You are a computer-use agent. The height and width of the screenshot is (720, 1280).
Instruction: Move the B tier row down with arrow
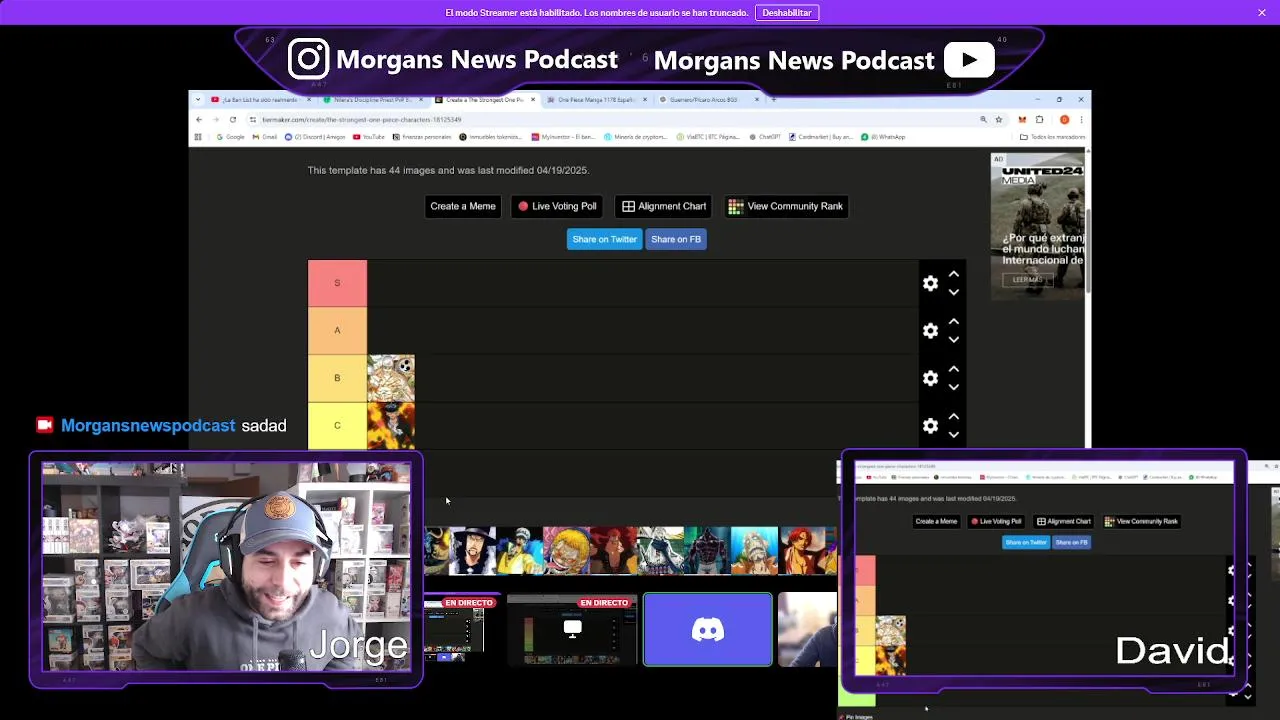pos(954,387)
